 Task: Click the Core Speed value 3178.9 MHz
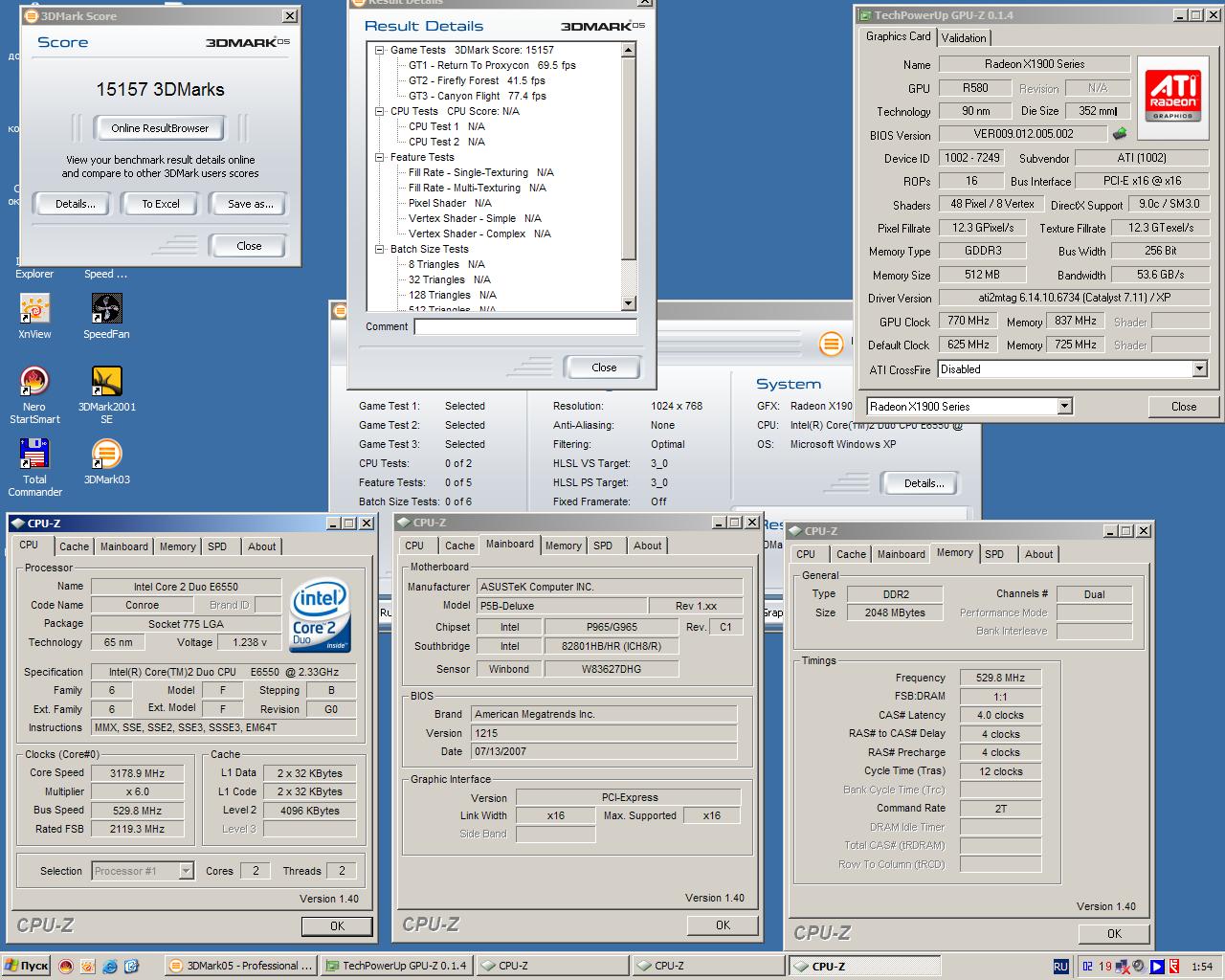click(137, 773)
